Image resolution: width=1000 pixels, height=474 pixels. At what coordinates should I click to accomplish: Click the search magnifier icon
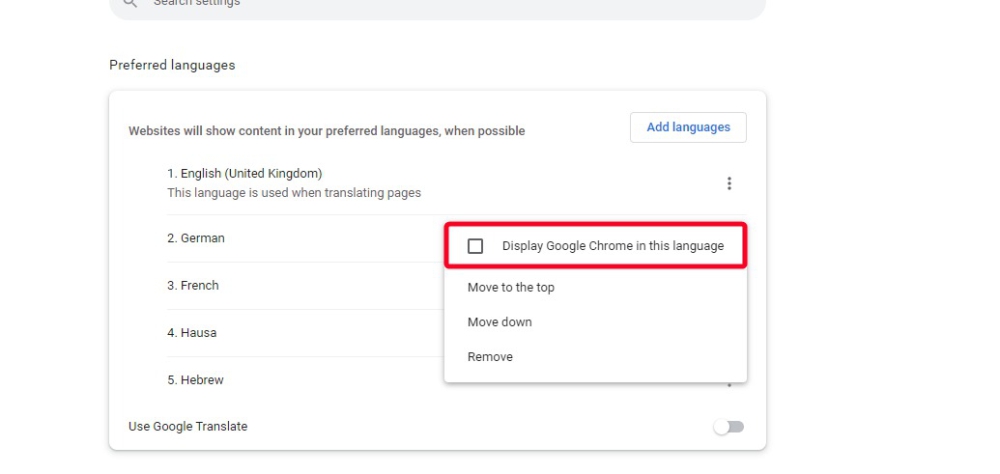pos(130,3)
